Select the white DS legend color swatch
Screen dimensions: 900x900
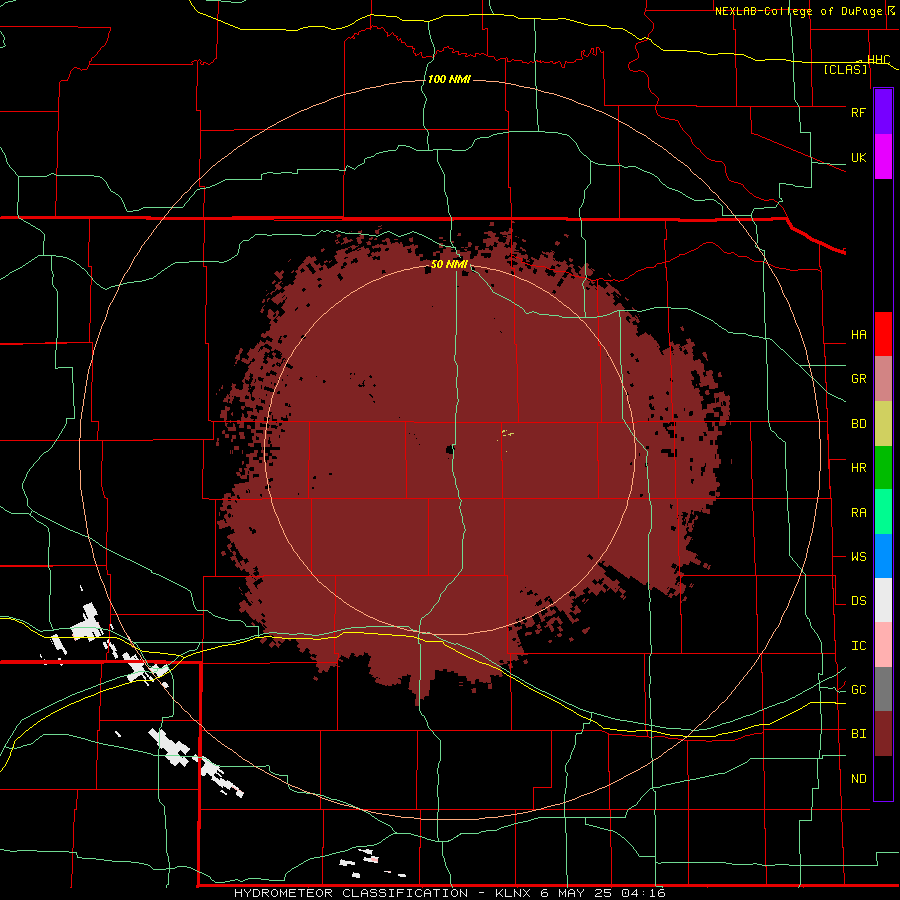883,600
